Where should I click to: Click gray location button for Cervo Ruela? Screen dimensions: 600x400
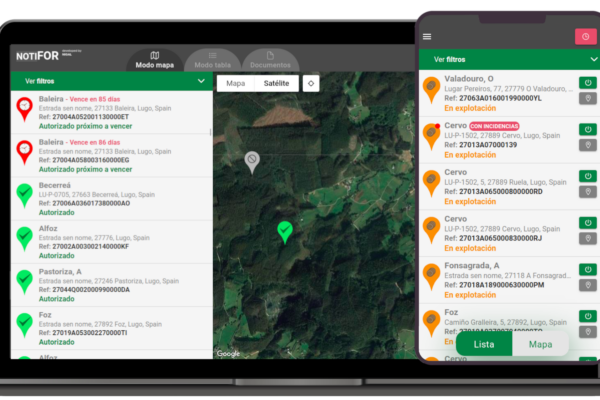588,192
